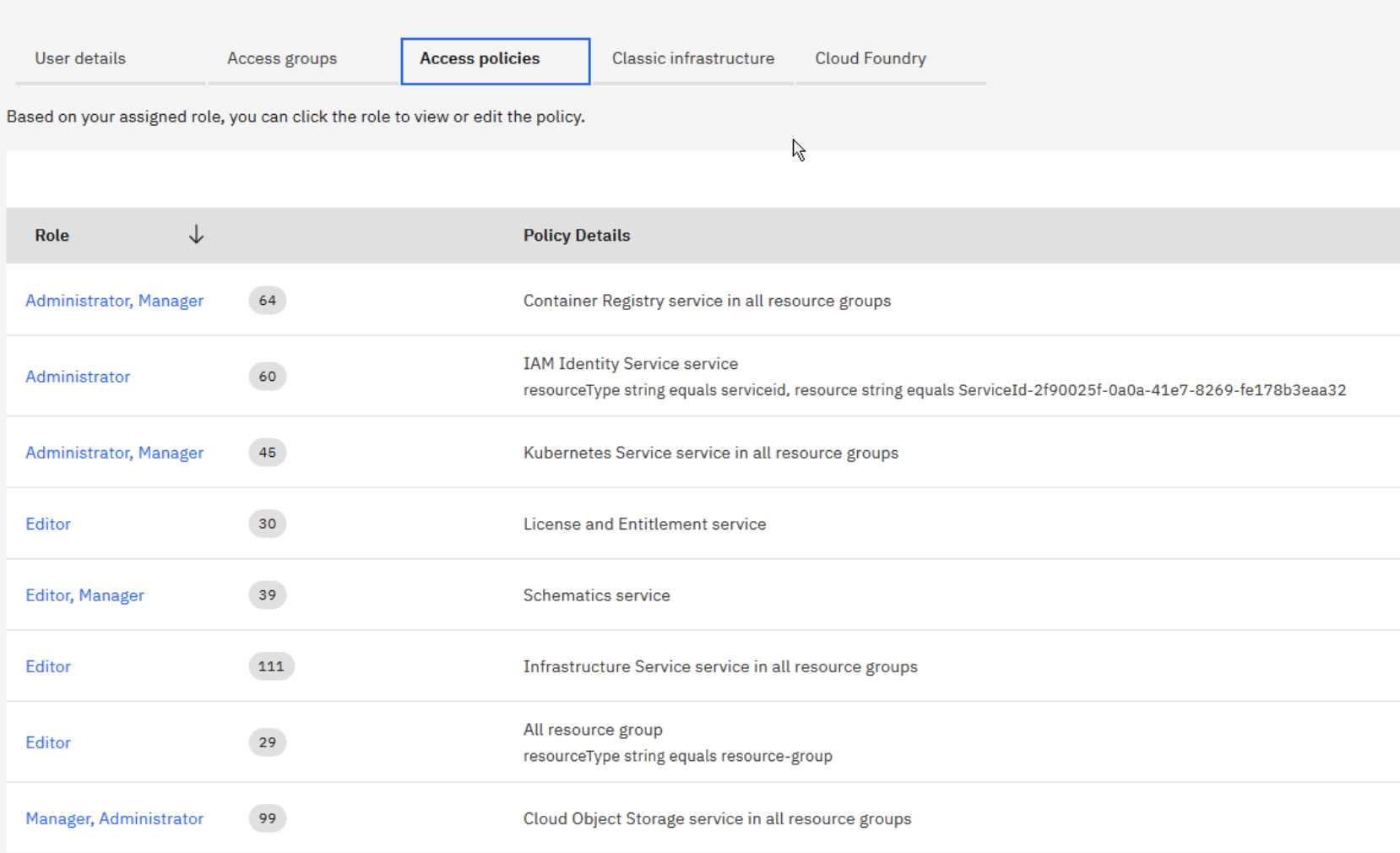Open the Access groups tab
The height and width of the screenshot is (853, 1400).
coord(281,58)
